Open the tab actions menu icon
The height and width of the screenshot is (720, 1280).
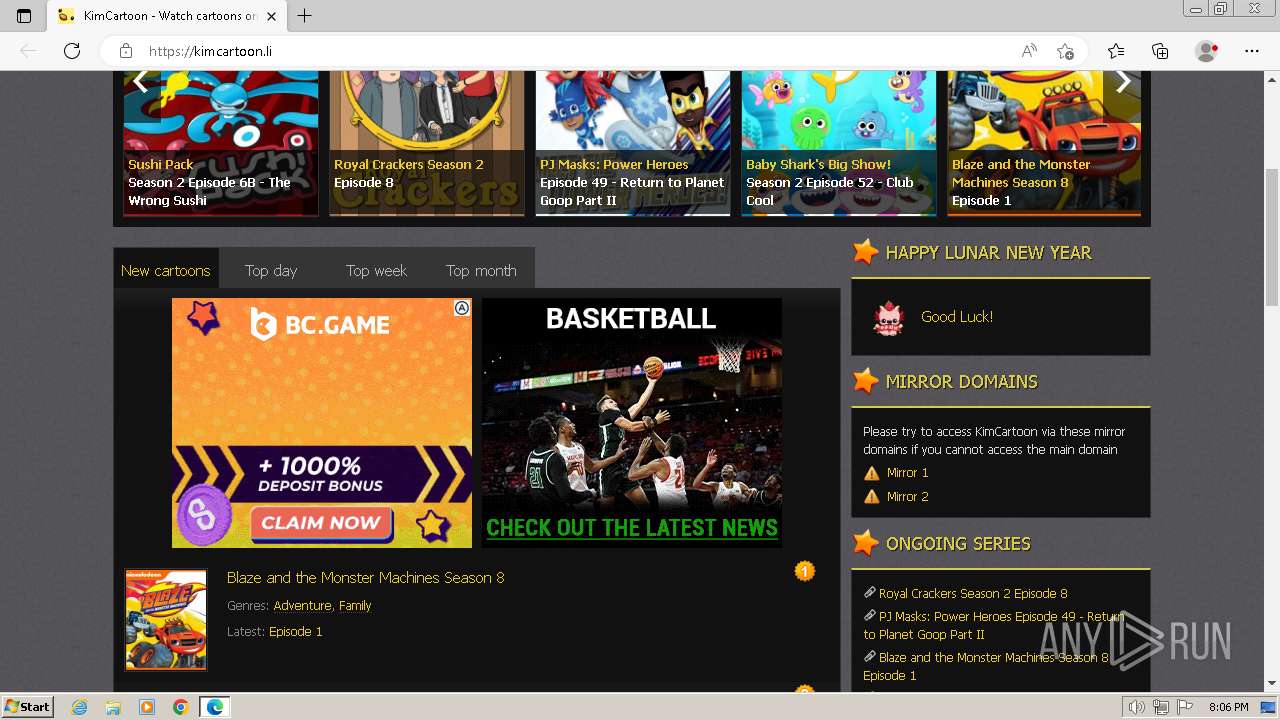click(x=24, y=15)
